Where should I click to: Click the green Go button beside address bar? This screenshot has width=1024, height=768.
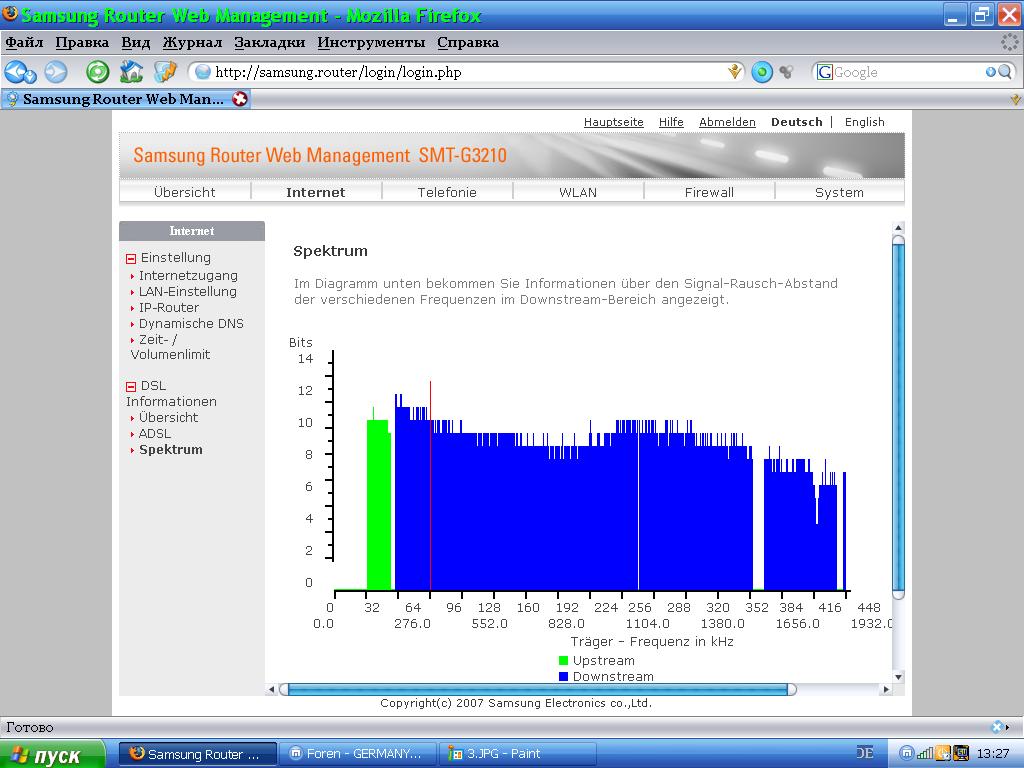[762, 72]
